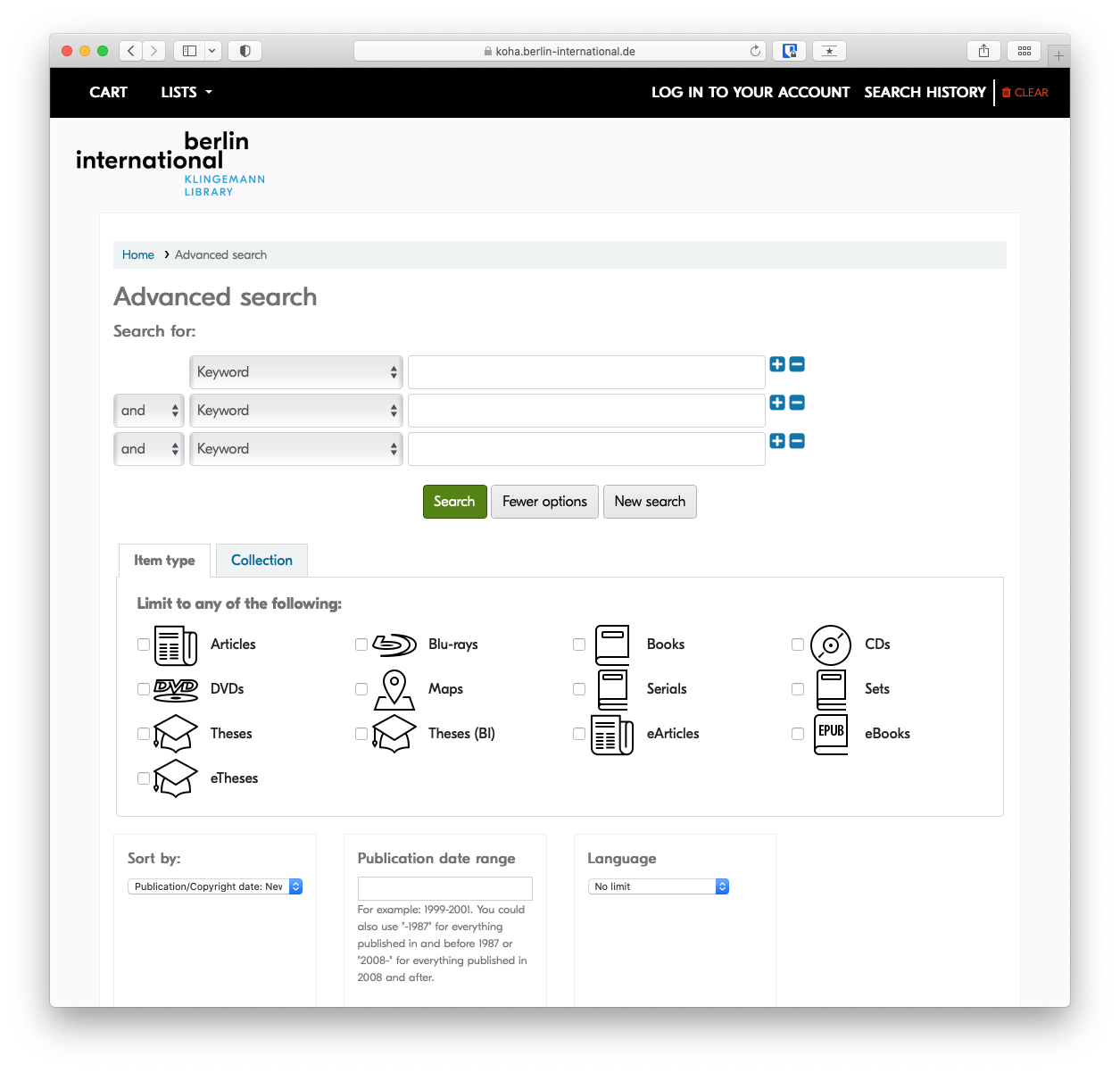1120x1073 pixels.
Task: Open the first Keyword search field dropdown
Action: pos(295,371)
